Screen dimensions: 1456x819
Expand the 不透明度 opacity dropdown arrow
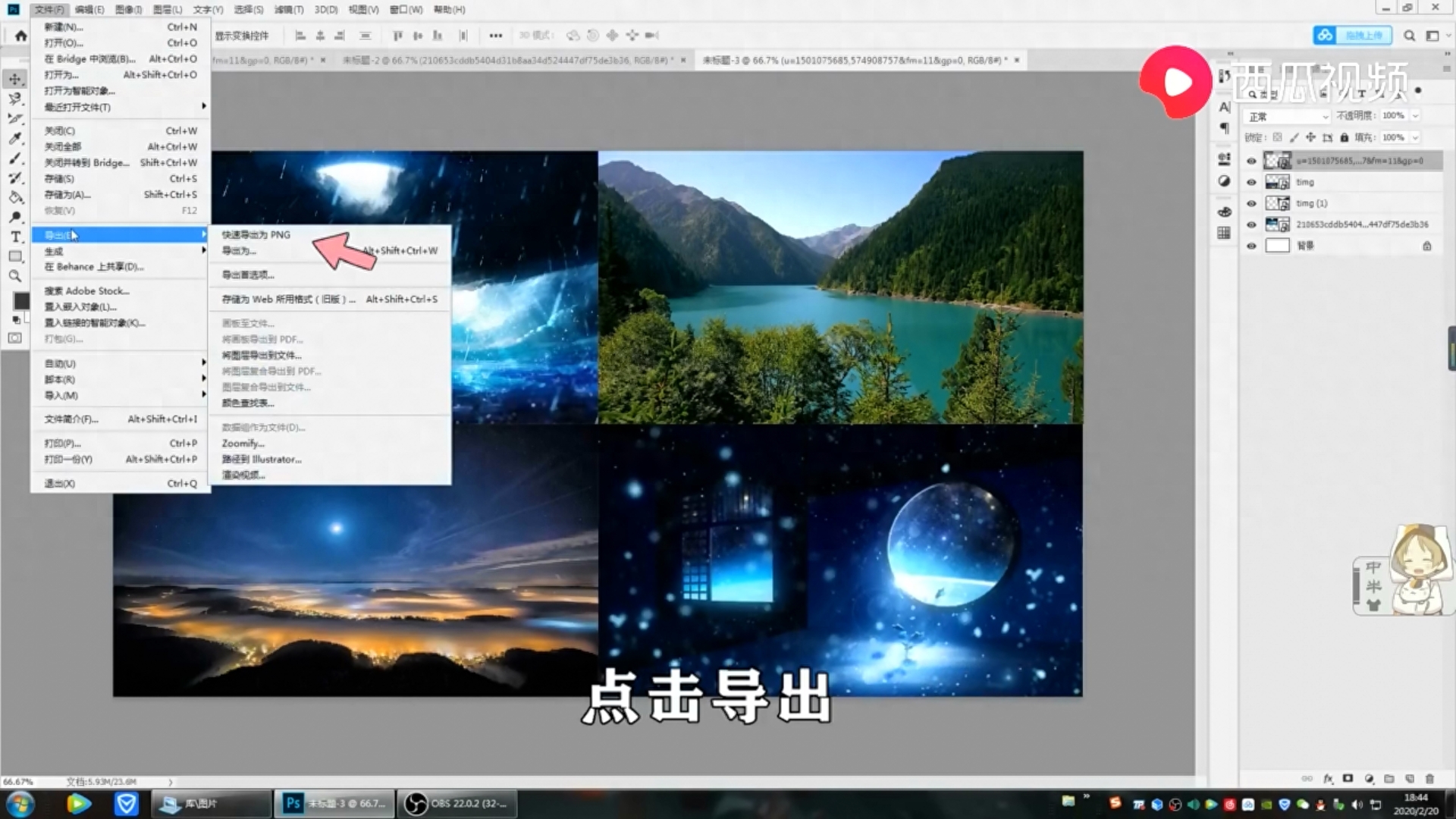pos(1415,116)
